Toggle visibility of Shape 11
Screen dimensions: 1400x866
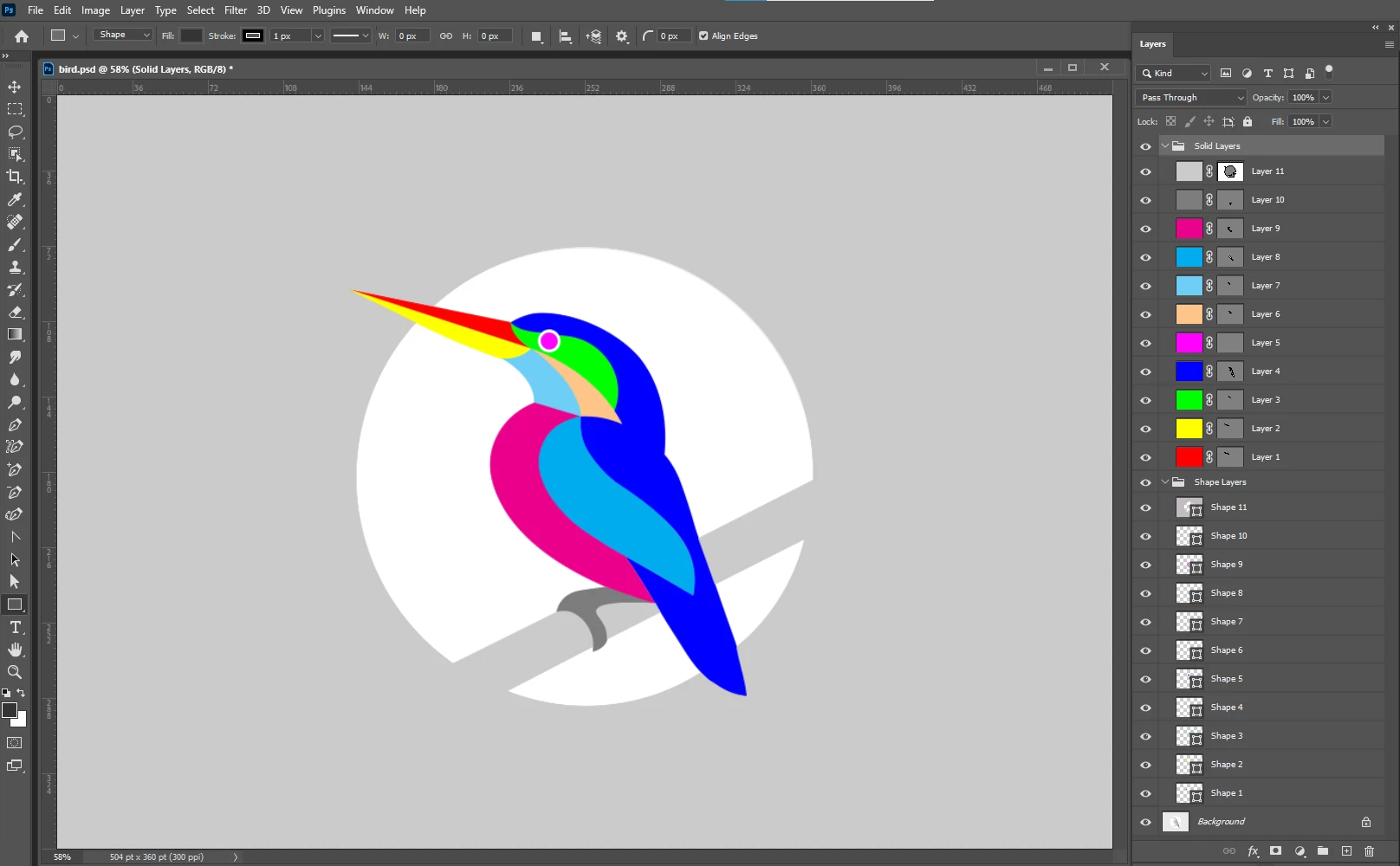pos(1145,507)
